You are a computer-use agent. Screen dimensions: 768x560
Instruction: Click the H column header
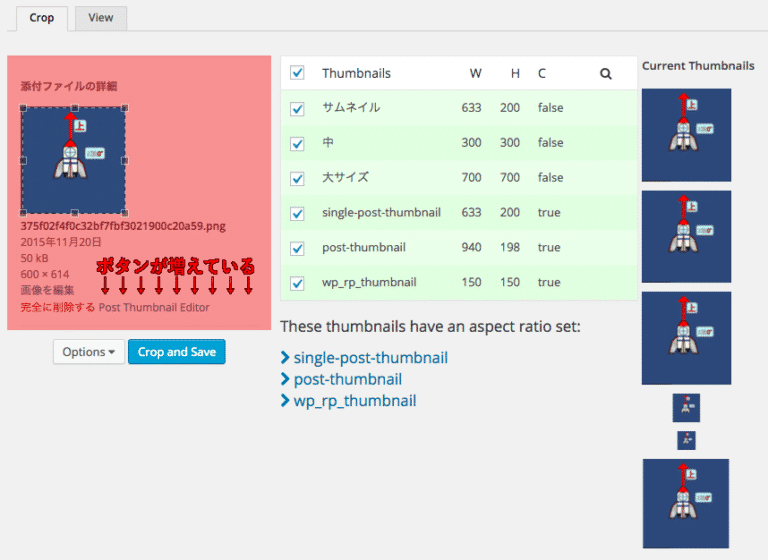coord(515,73)
